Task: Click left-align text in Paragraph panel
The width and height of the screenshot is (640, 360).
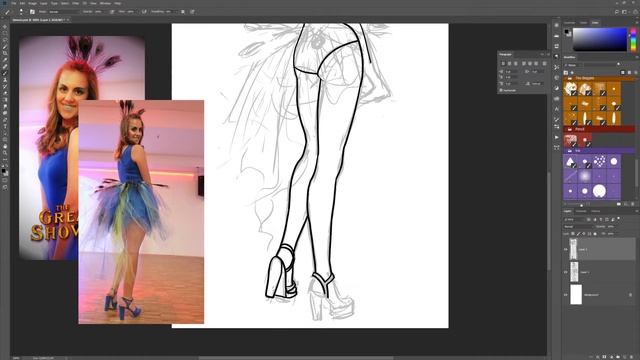Action: pyautogui.click(x=503, y=64)
